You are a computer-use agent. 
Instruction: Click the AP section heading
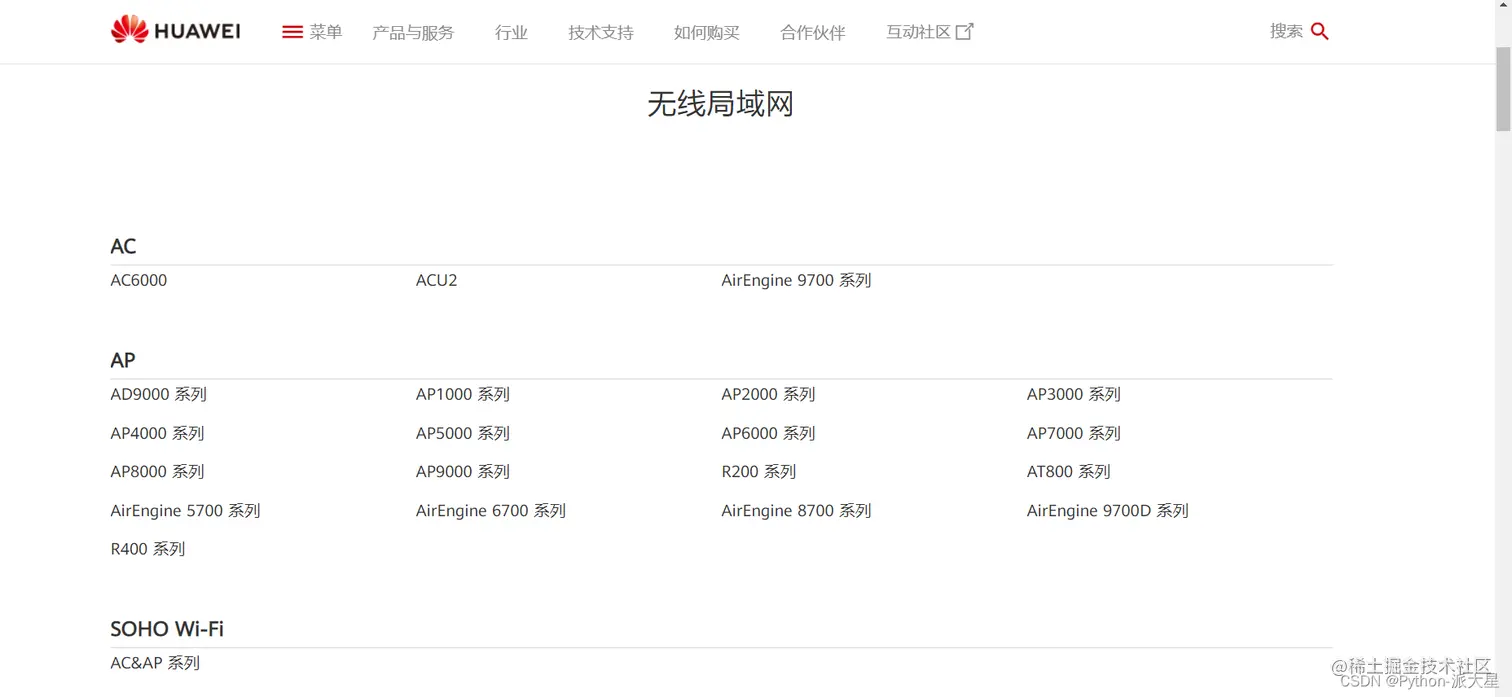pos(123,360)
